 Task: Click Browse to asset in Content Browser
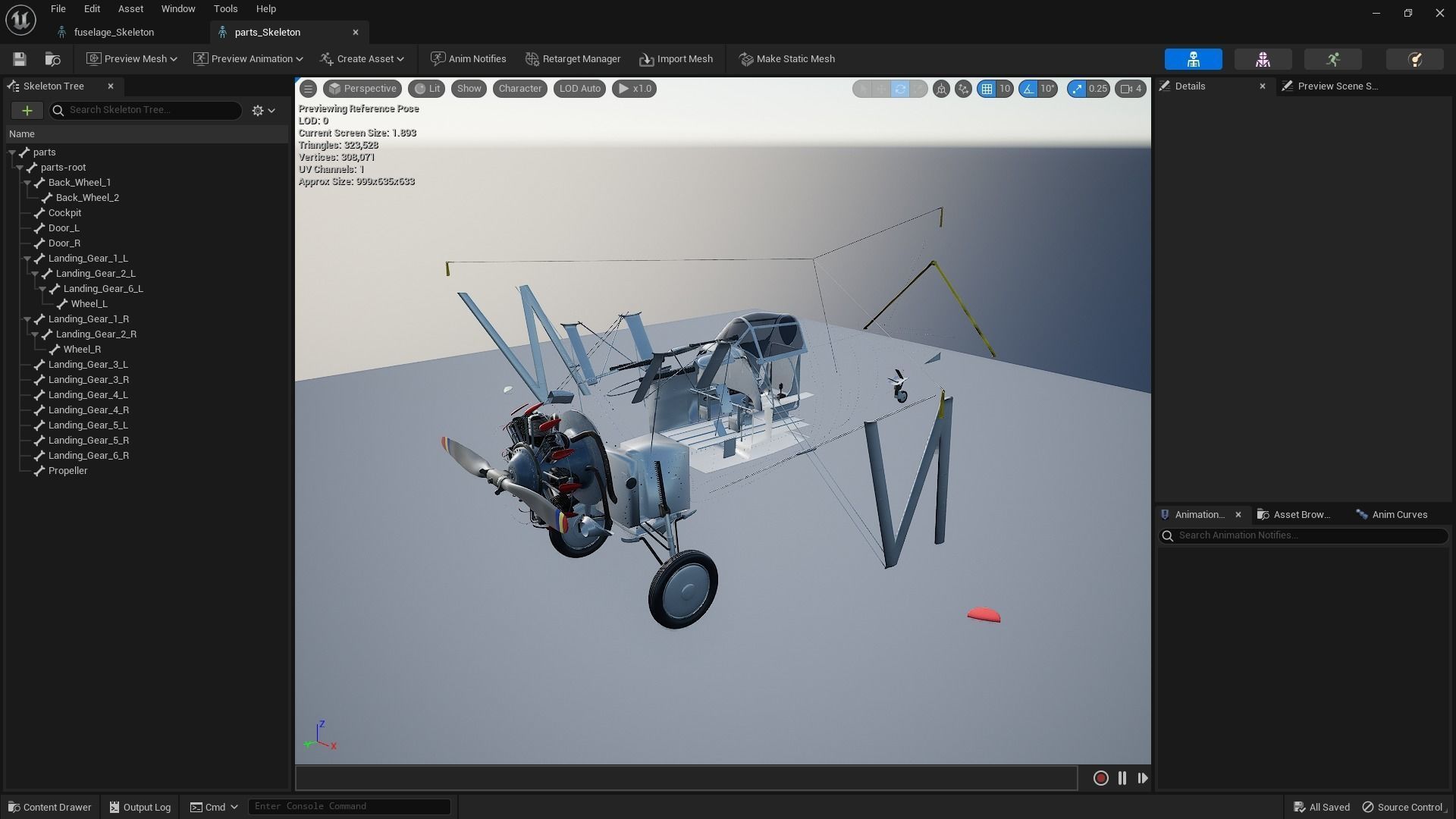tap(52, 59)
